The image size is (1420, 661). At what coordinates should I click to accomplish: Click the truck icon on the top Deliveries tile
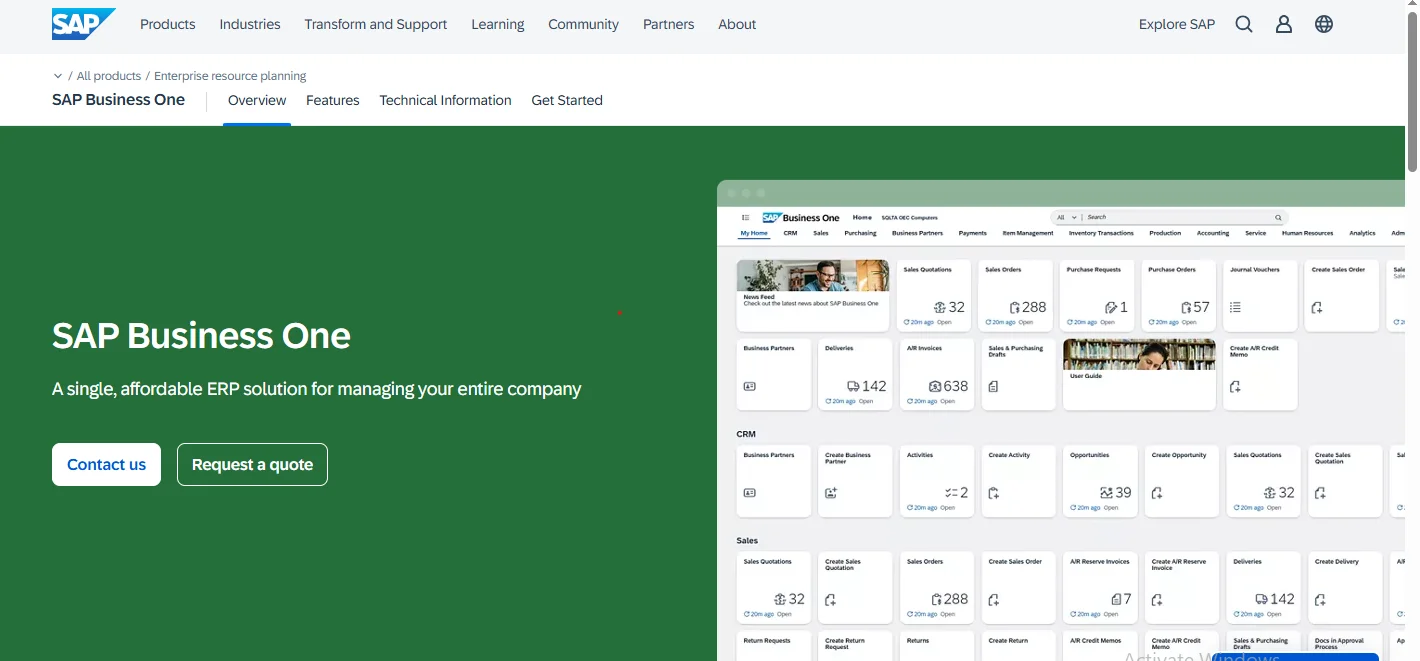click(853, 386)
